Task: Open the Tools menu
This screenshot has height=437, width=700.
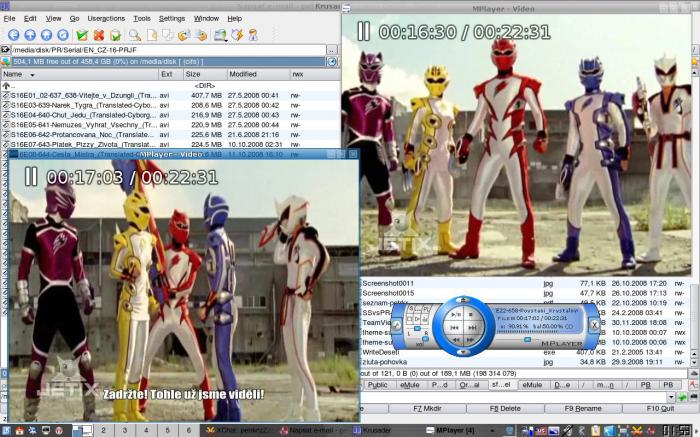Action: tap(142, 18)
